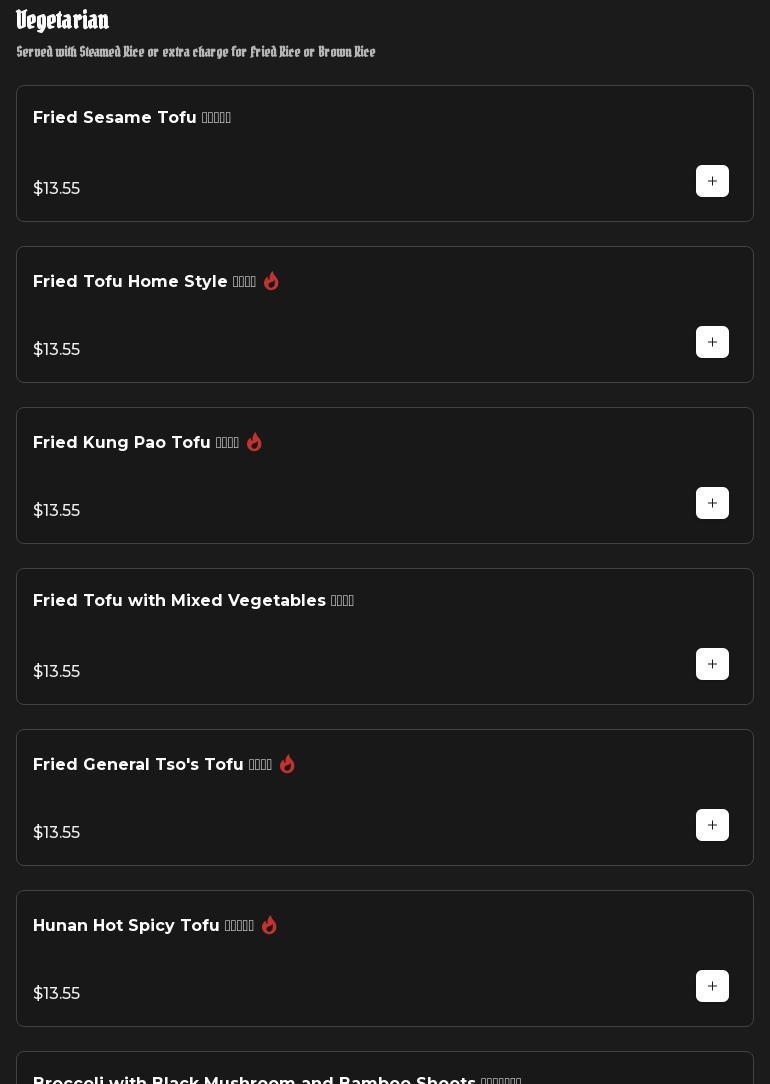Viewport: 770px width, 1084px height.
Task: Open Fried Sesame Tofu item title
Action: (115, 118)
